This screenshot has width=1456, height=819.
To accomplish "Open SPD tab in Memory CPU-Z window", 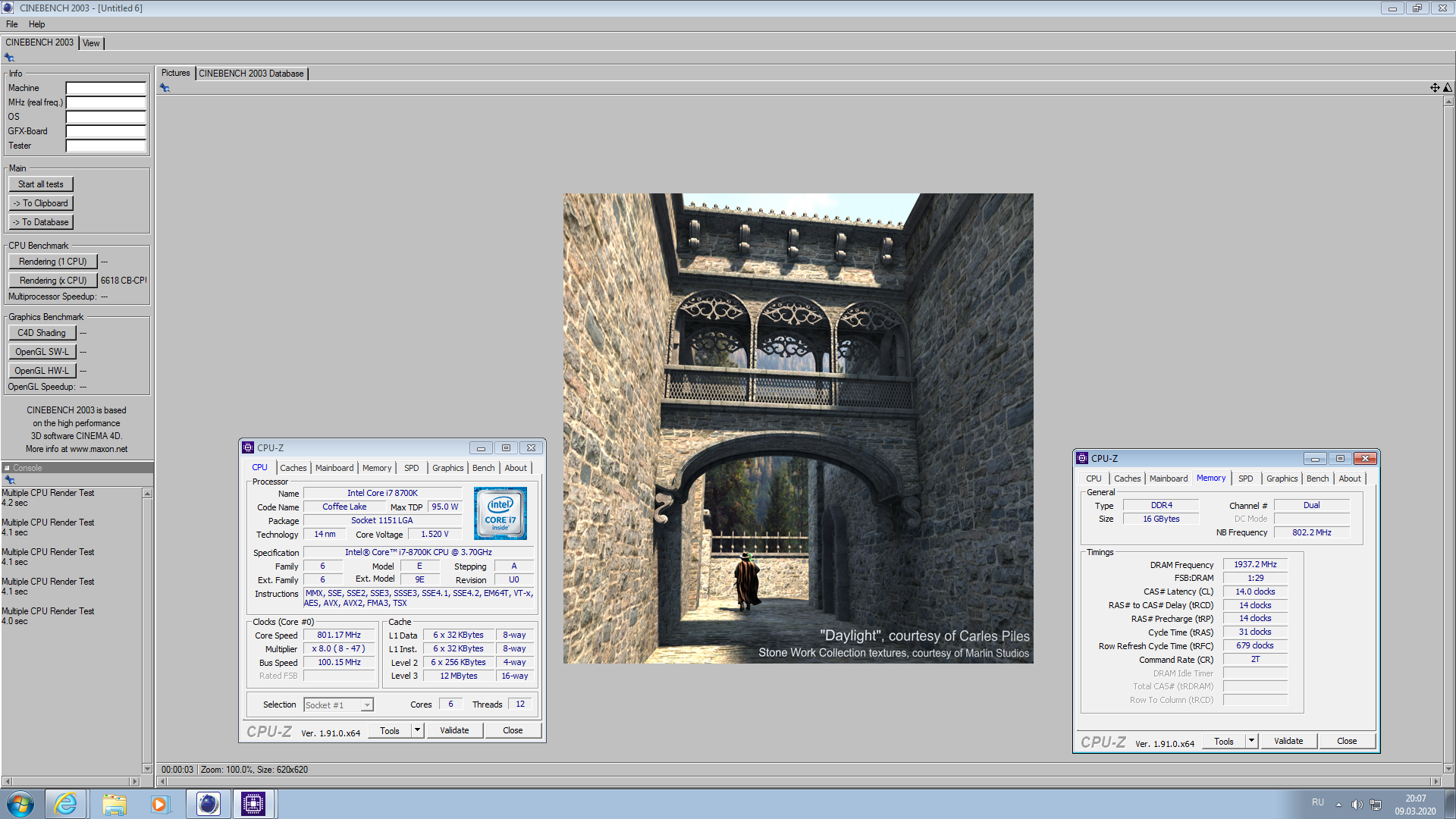I will (1245, 479).
